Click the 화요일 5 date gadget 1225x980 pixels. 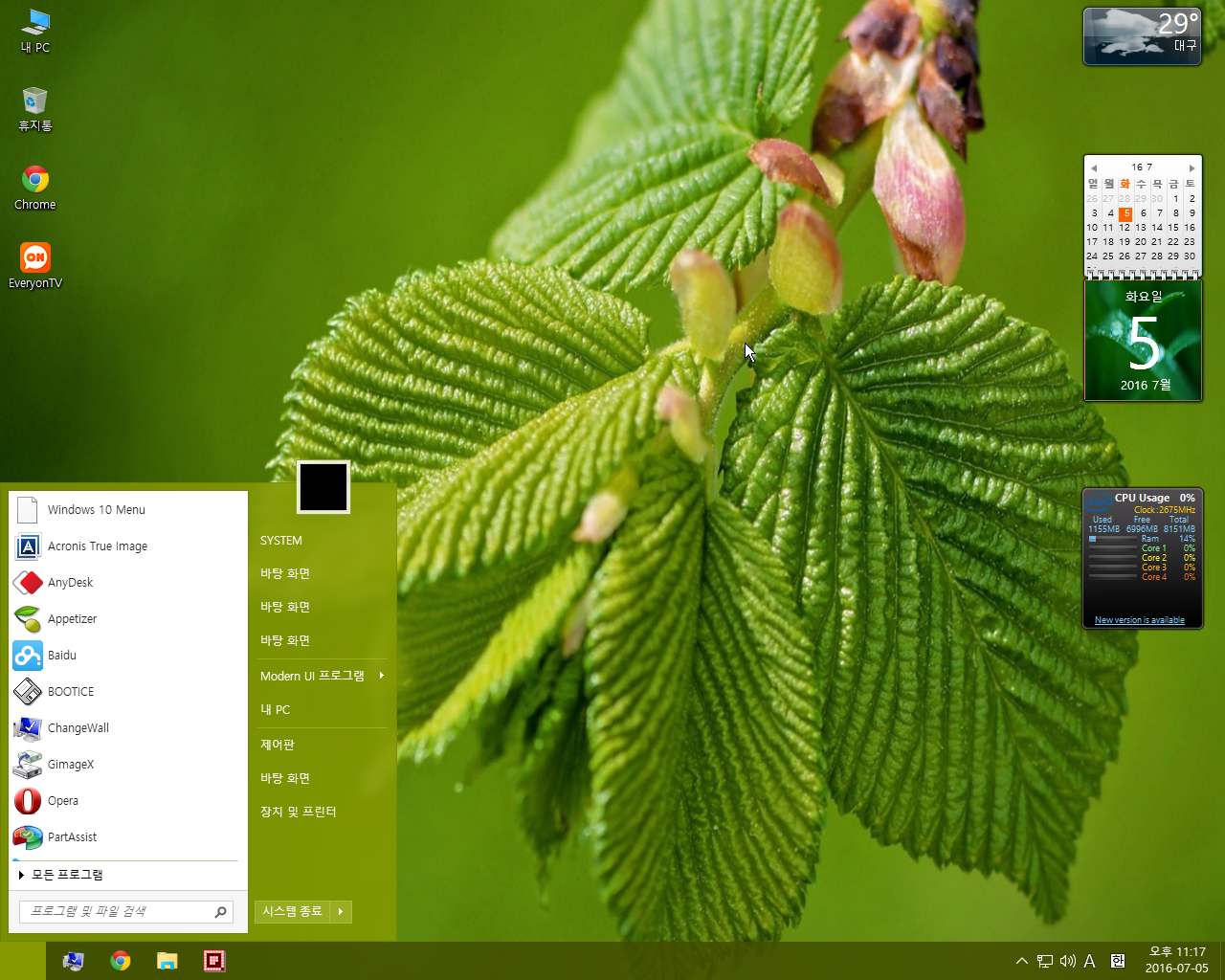[1143, 341]
